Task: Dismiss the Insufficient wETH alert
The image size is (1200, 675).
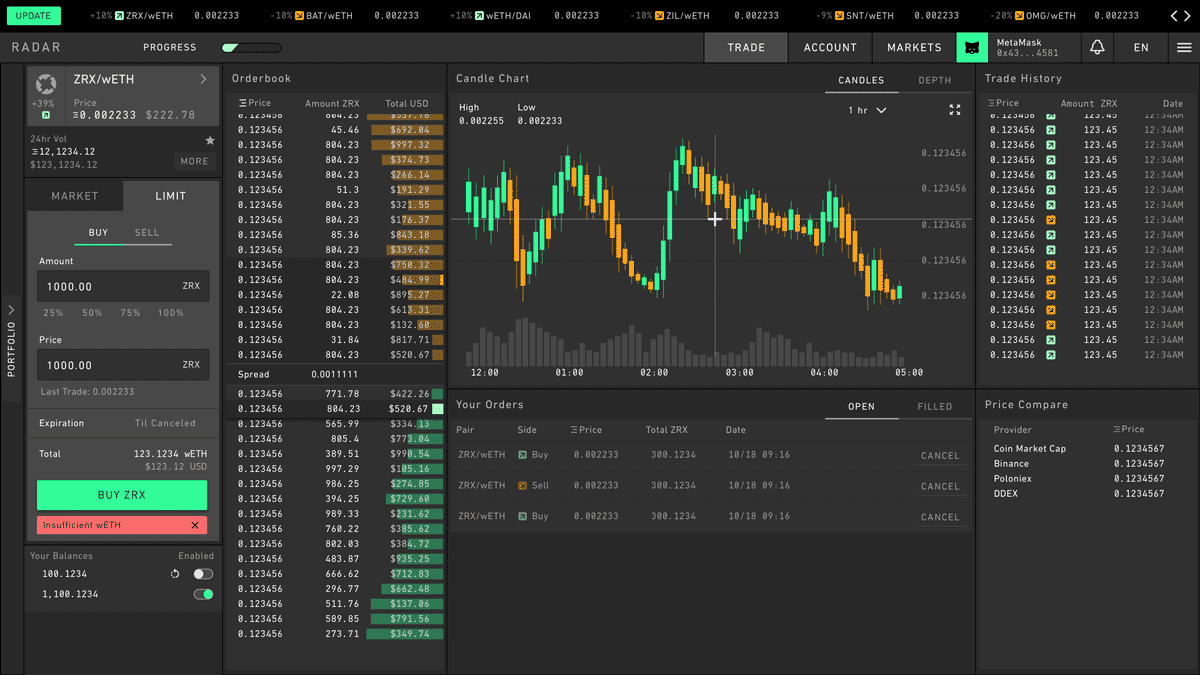Action: tap(195, 525)
